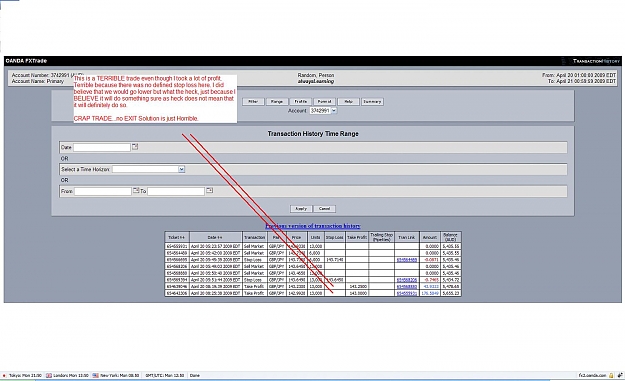Select take profit value 143.0000
Image resolution: width=625 pixels, height=381 pixels.
[x=357, y=293]
